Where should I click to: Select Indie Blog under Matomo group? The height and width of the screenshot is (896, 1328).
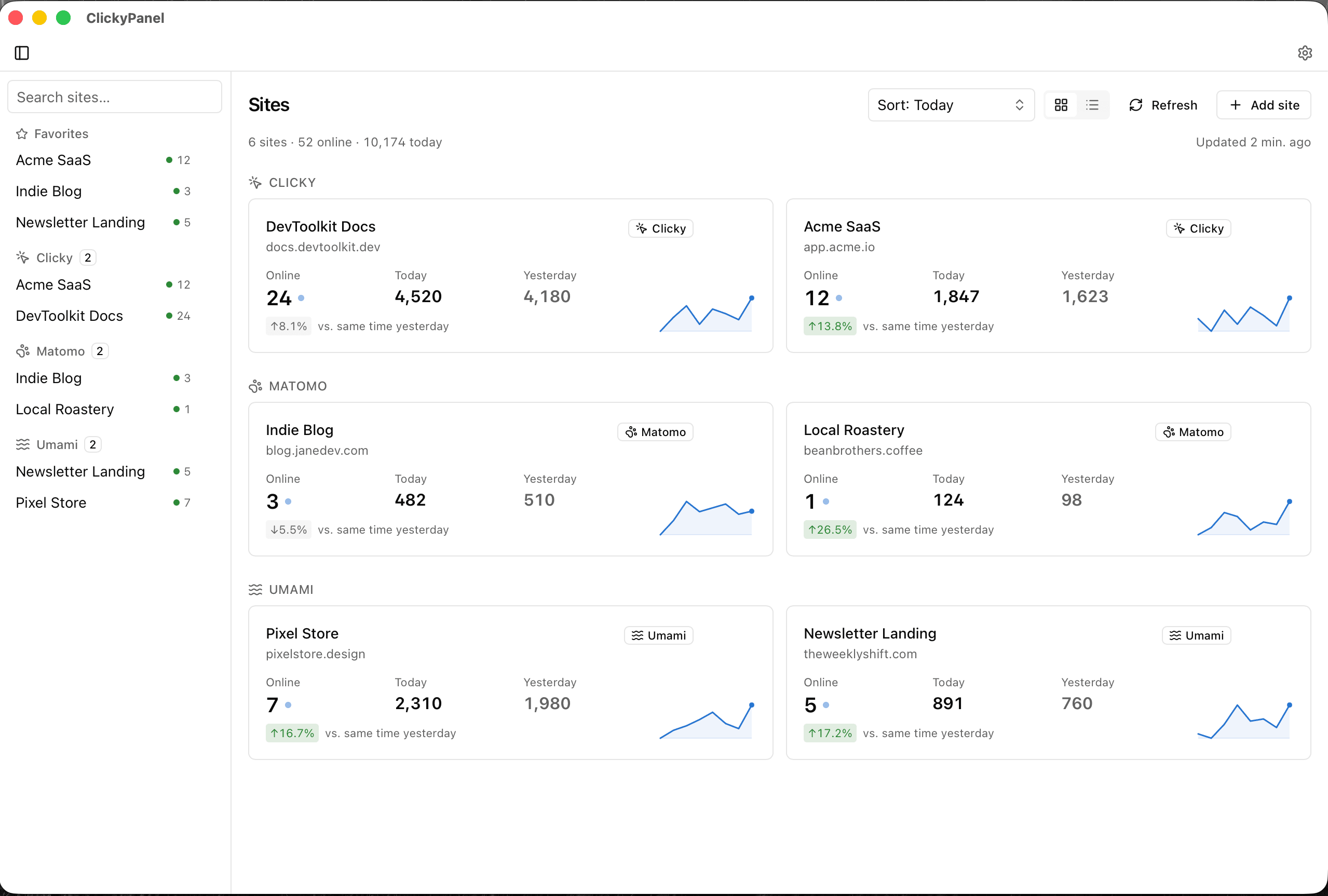pyautogui.click(x=103, y=378)
